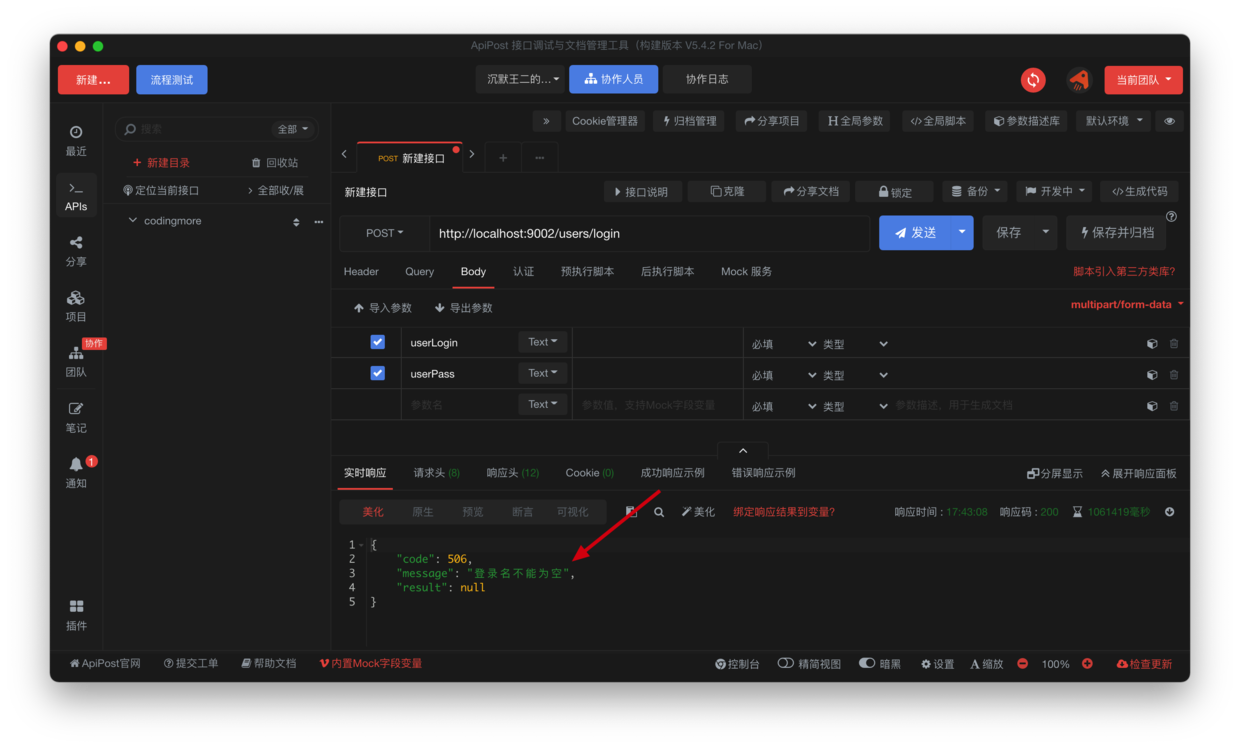Open the POST method dropdown
This screenshot has width=1240, height=748.
pyautogui.click(x=385, y=233)
